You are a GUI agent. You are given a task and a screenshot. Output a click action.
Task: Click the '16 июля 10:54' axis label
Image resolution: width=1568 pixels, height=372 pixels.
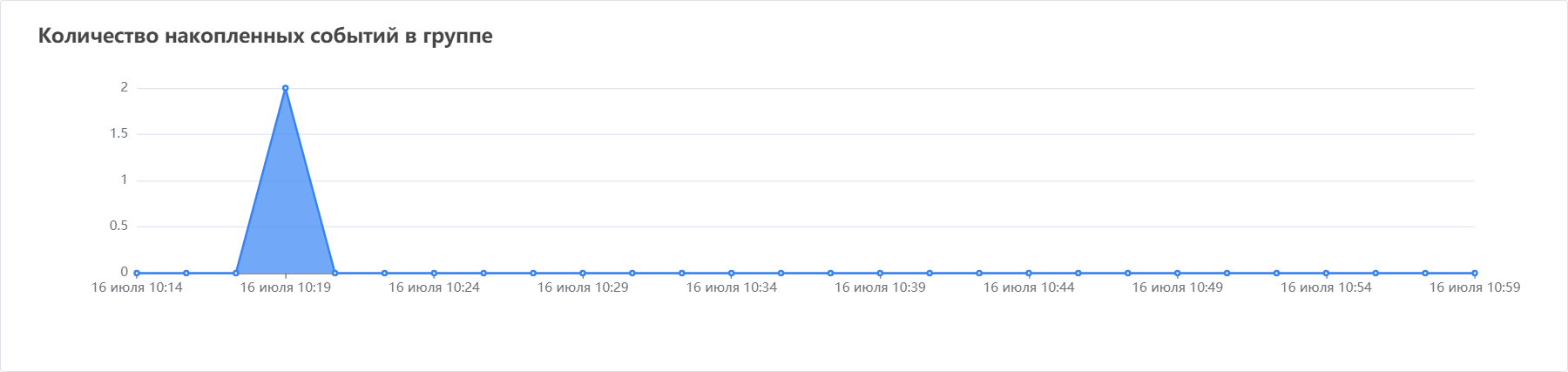point(1326,287)
